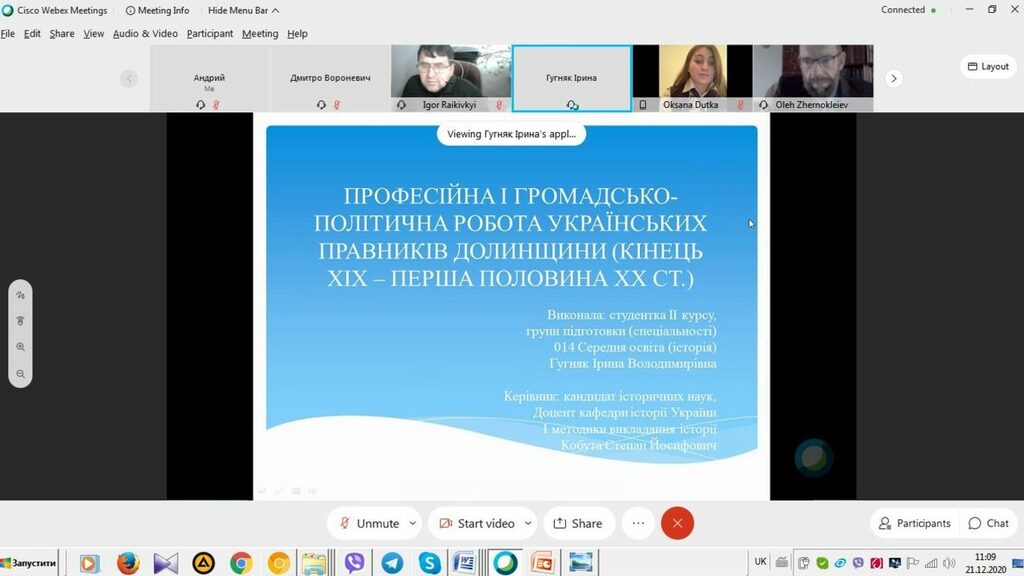Image resolution: width=1024 pixels, height=576 pixels.
Task: Toggle Start video camera button
Action: click(476, 523)
